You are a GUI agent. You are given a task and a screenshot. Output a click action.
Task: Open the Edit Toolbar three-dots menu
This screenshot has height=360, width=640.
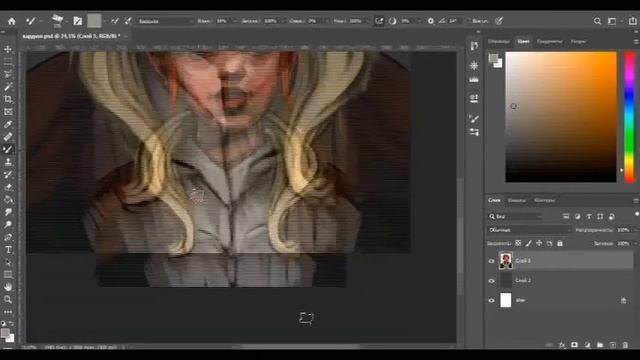8,312
